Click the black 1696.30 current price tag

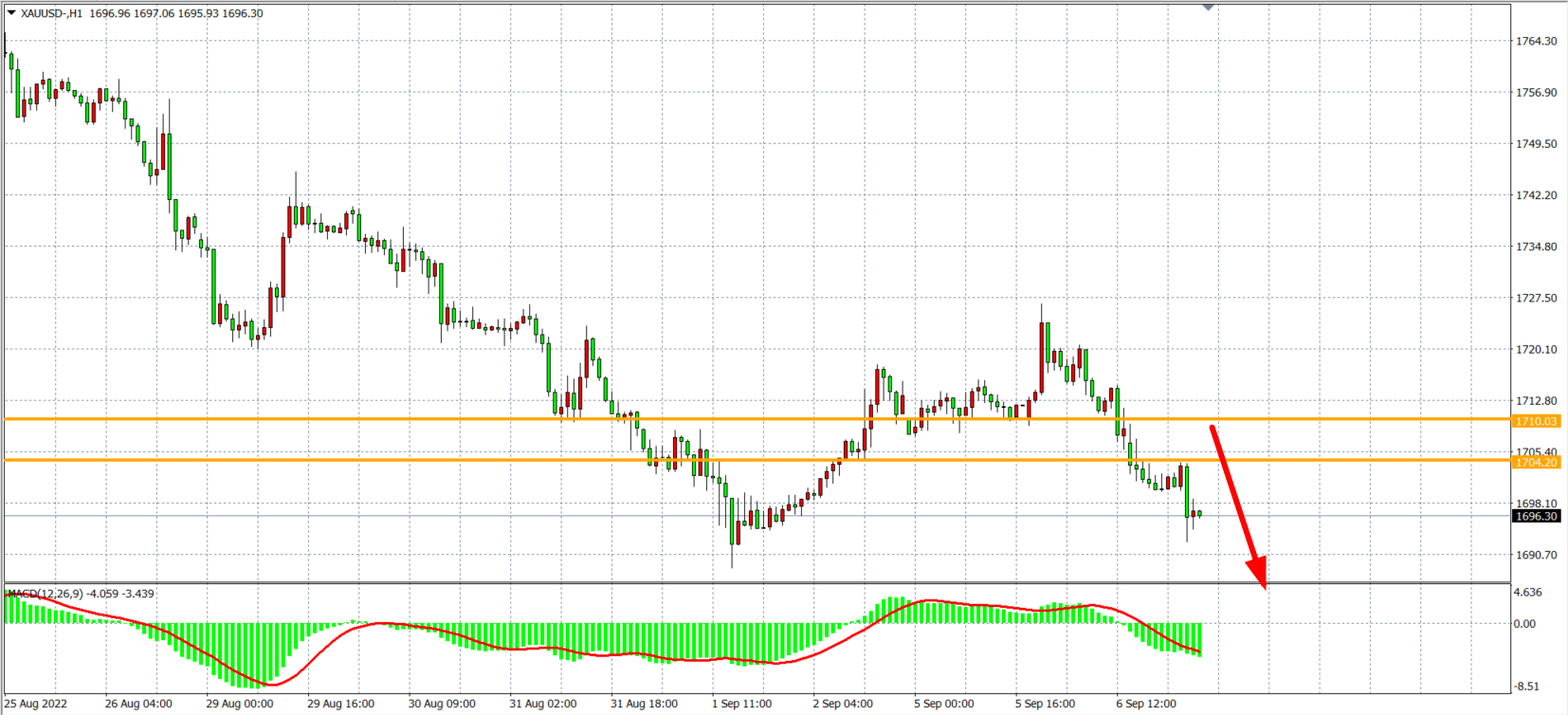(x=1536, y=517)
